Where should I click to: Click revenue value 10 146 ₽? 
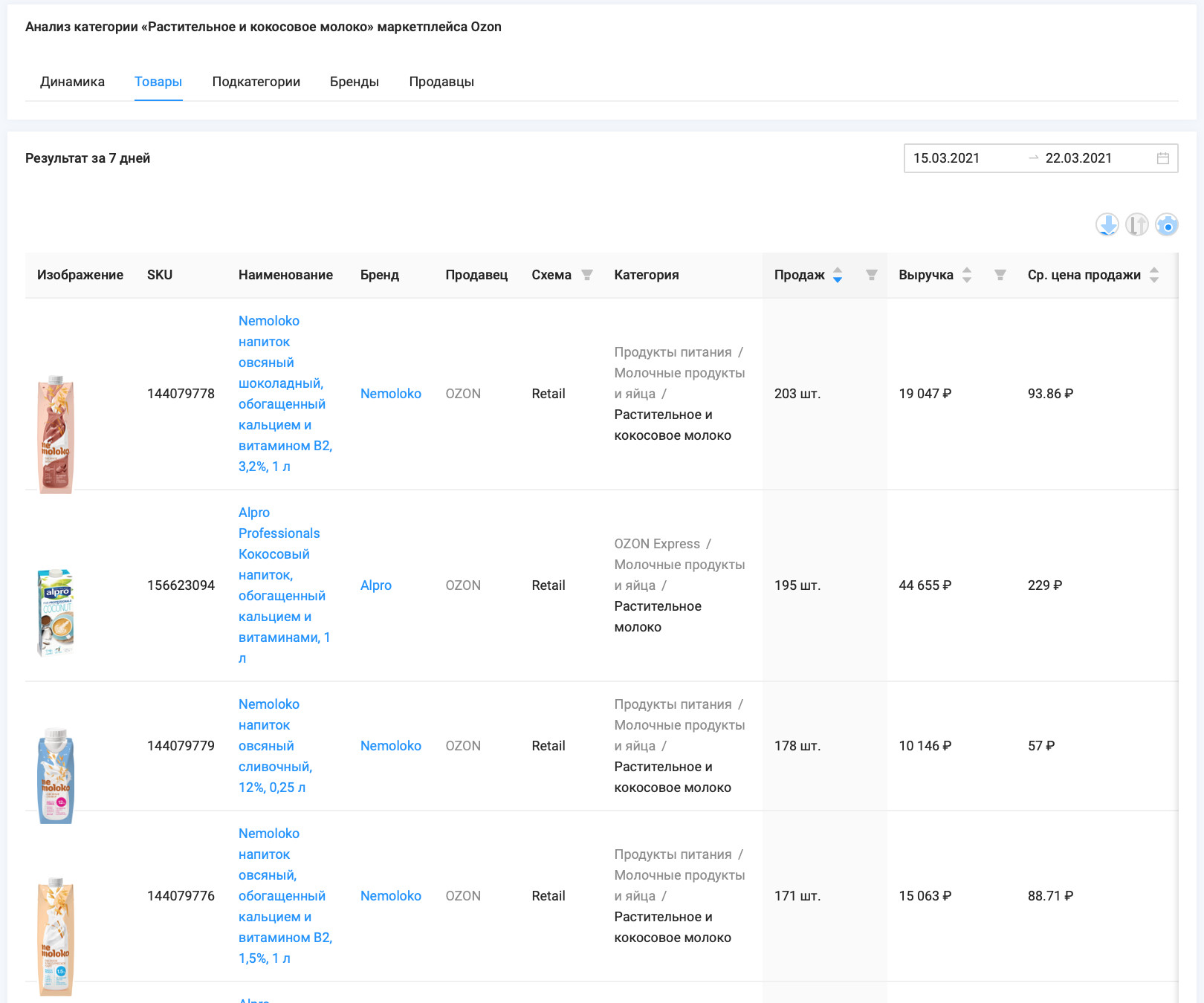pos(925,746)
